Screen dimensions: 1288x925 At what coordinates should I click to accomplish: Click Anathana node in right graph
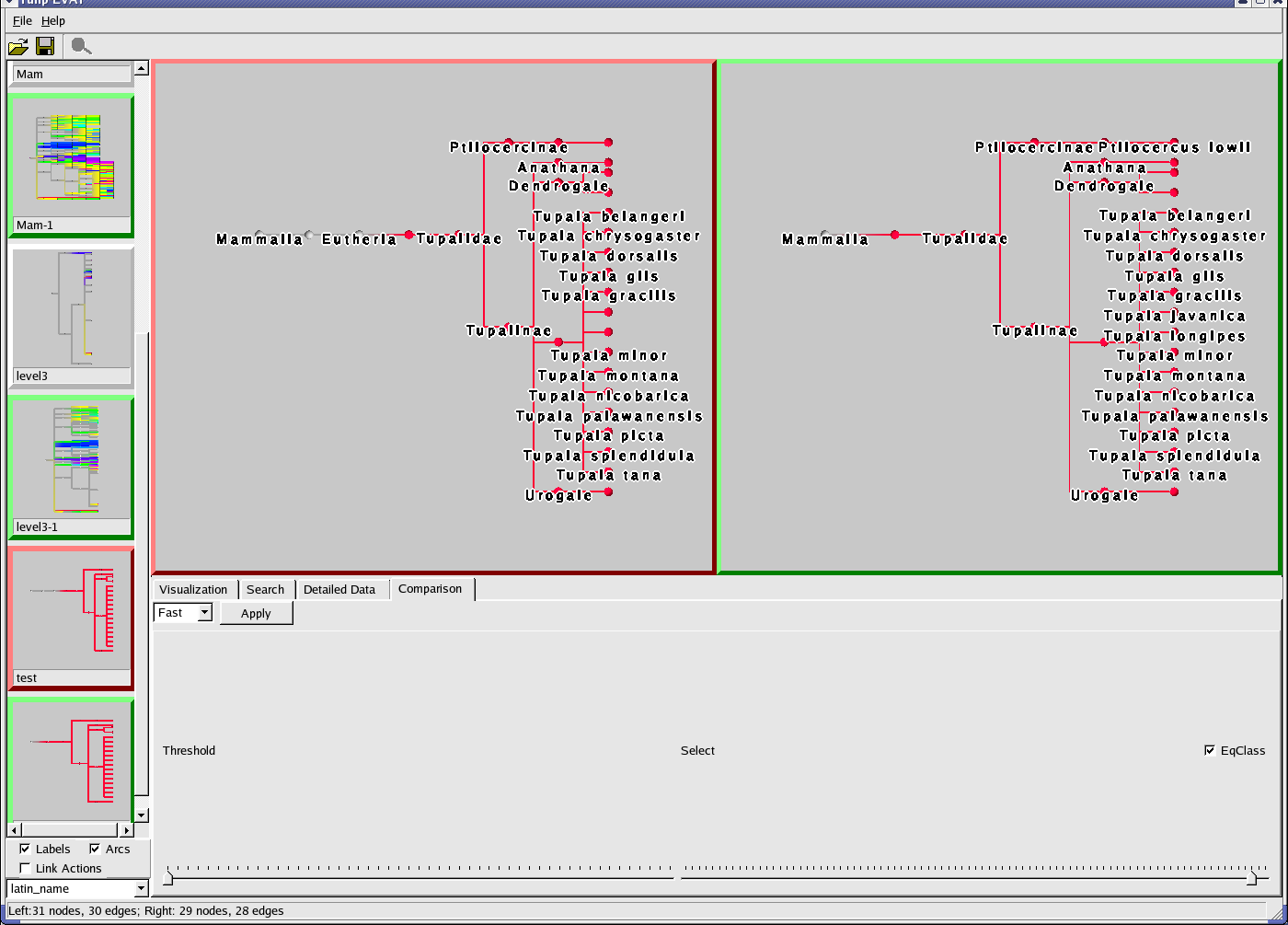(1105, 168)
